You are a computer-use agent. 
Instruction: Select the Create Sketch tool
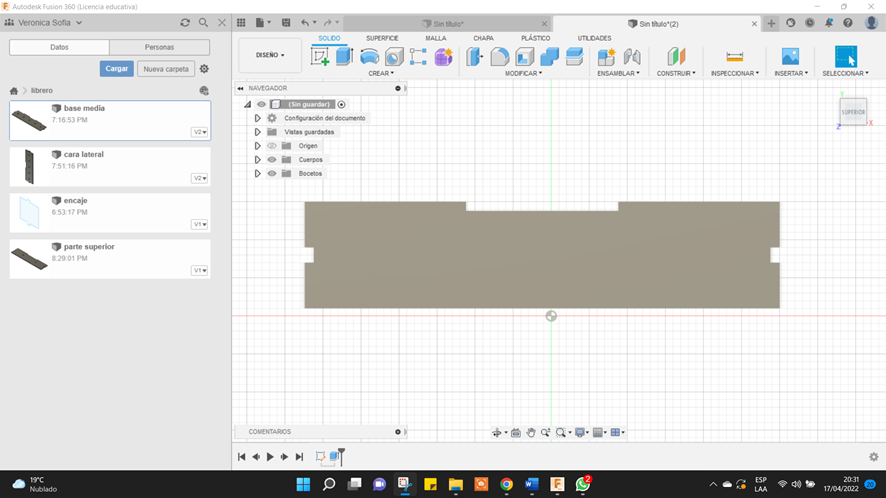point(320,57)
